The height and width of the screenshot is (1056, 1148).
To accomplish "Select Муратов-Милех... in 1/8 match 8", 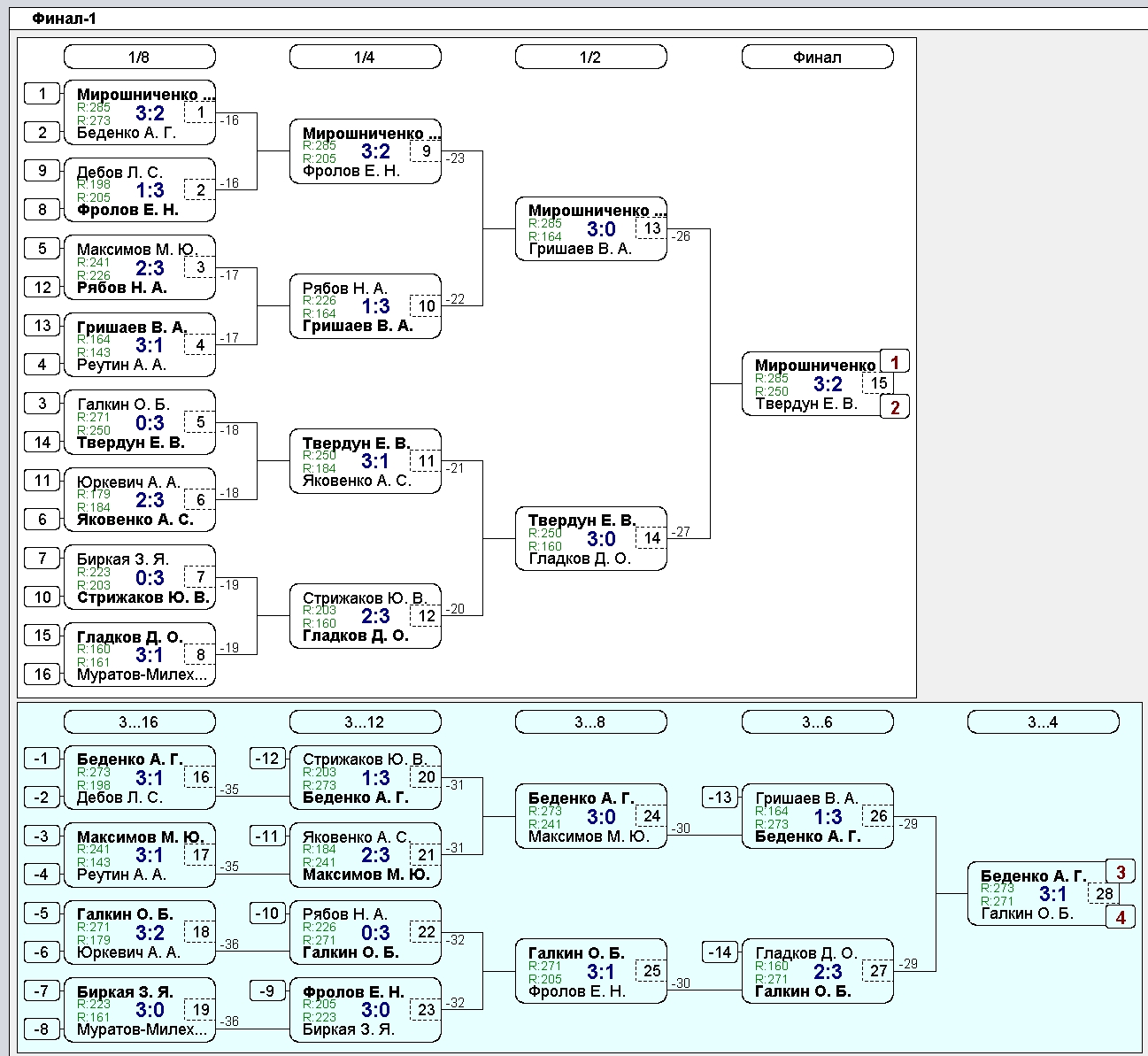I will point(143,674).
